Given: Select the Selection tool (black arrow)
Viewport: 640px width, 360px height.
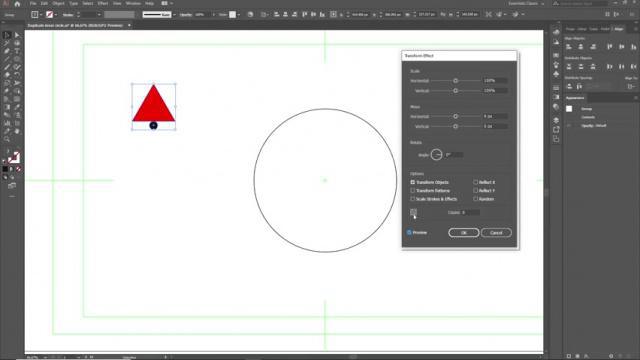Looking at the screenshot, I should click(7, 36).
